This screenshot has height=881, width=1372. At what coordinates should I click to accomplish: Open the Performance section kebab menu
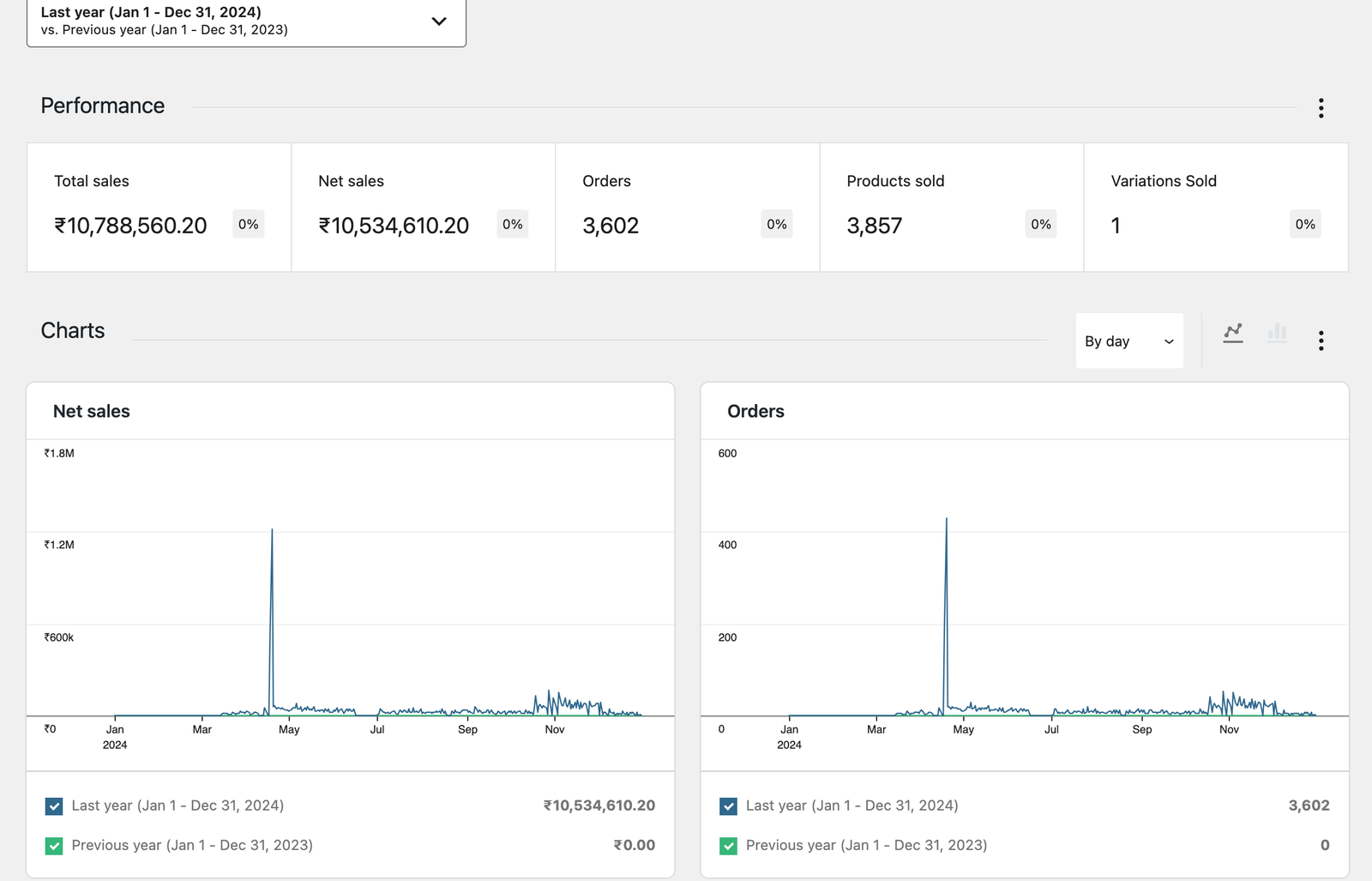coord(1321,109)
